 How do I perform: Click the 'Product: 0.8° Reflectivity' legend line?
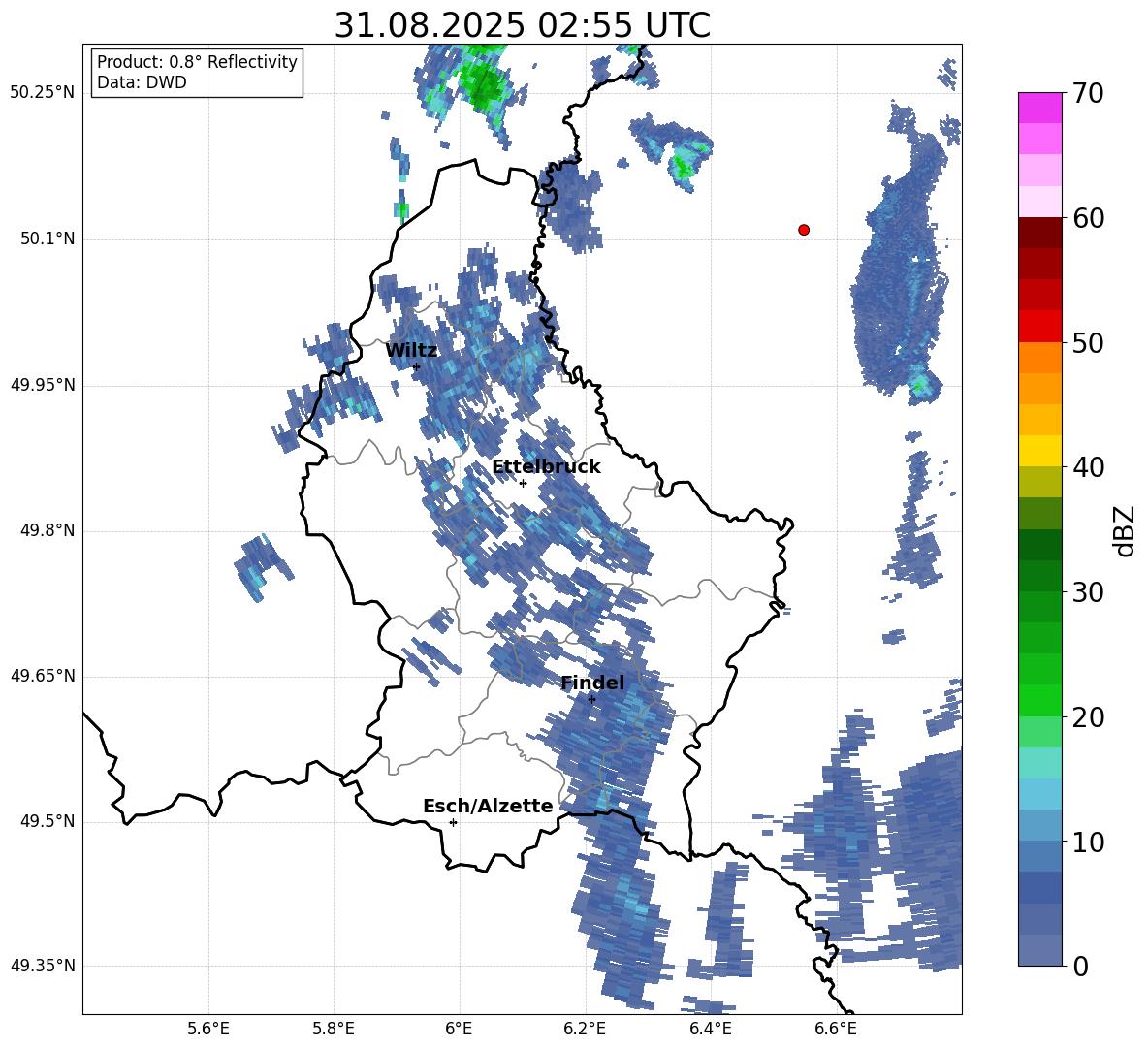(197, 62)
